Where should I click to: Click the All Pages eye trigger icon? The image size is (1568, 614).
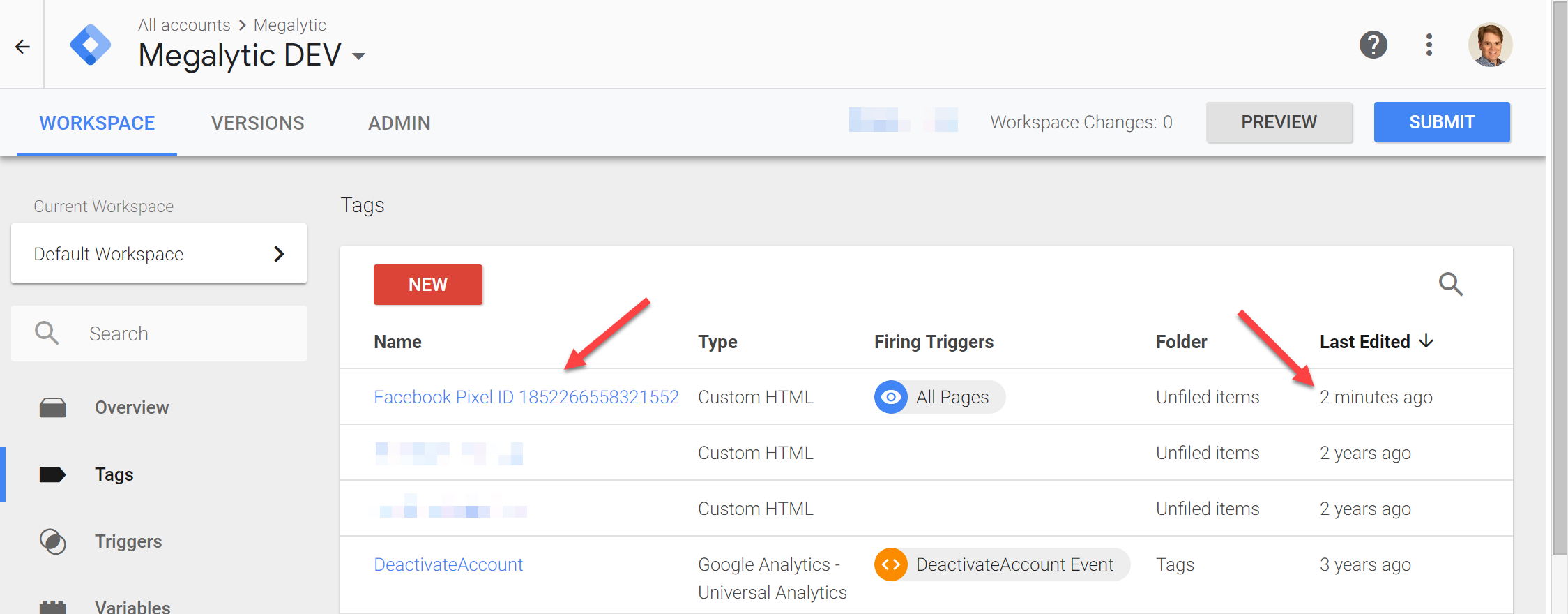pos(890,397)
